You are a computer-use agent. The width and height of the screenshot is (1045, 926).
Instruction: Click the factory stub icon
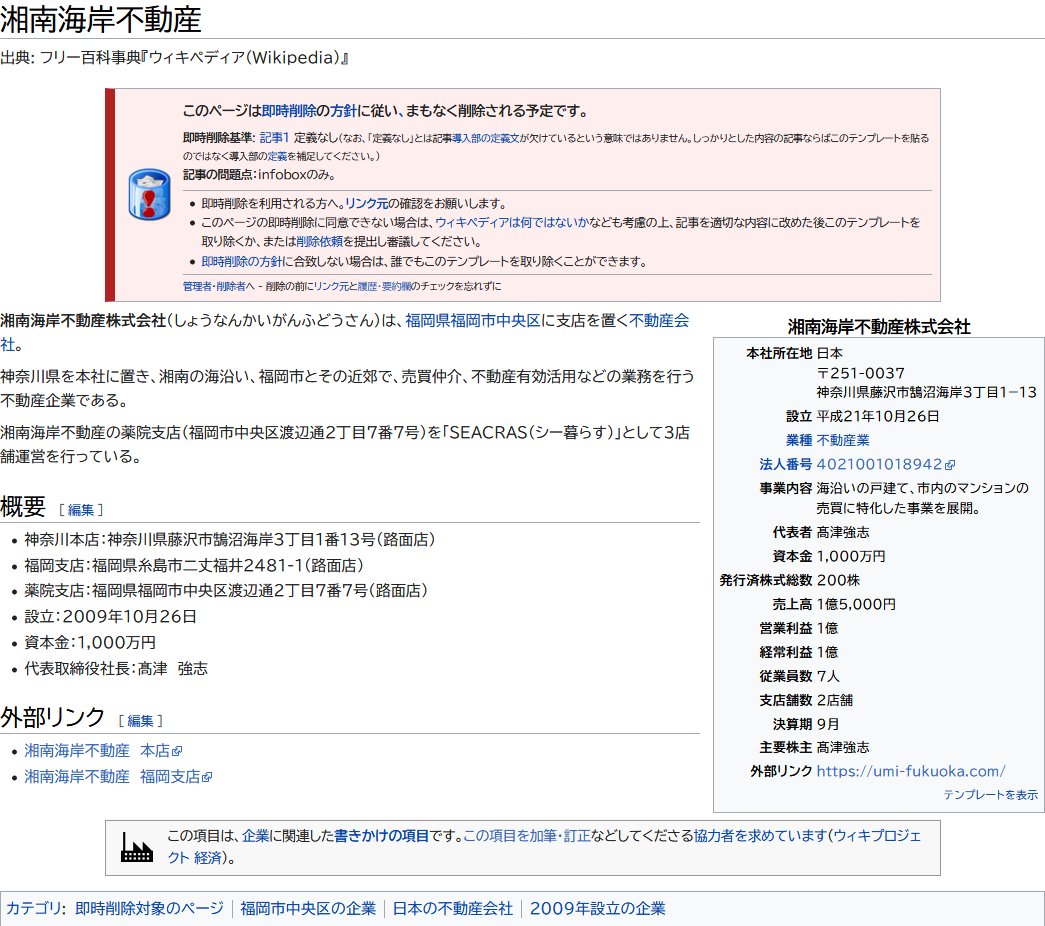pyautogui.click(x=137, y=847)
